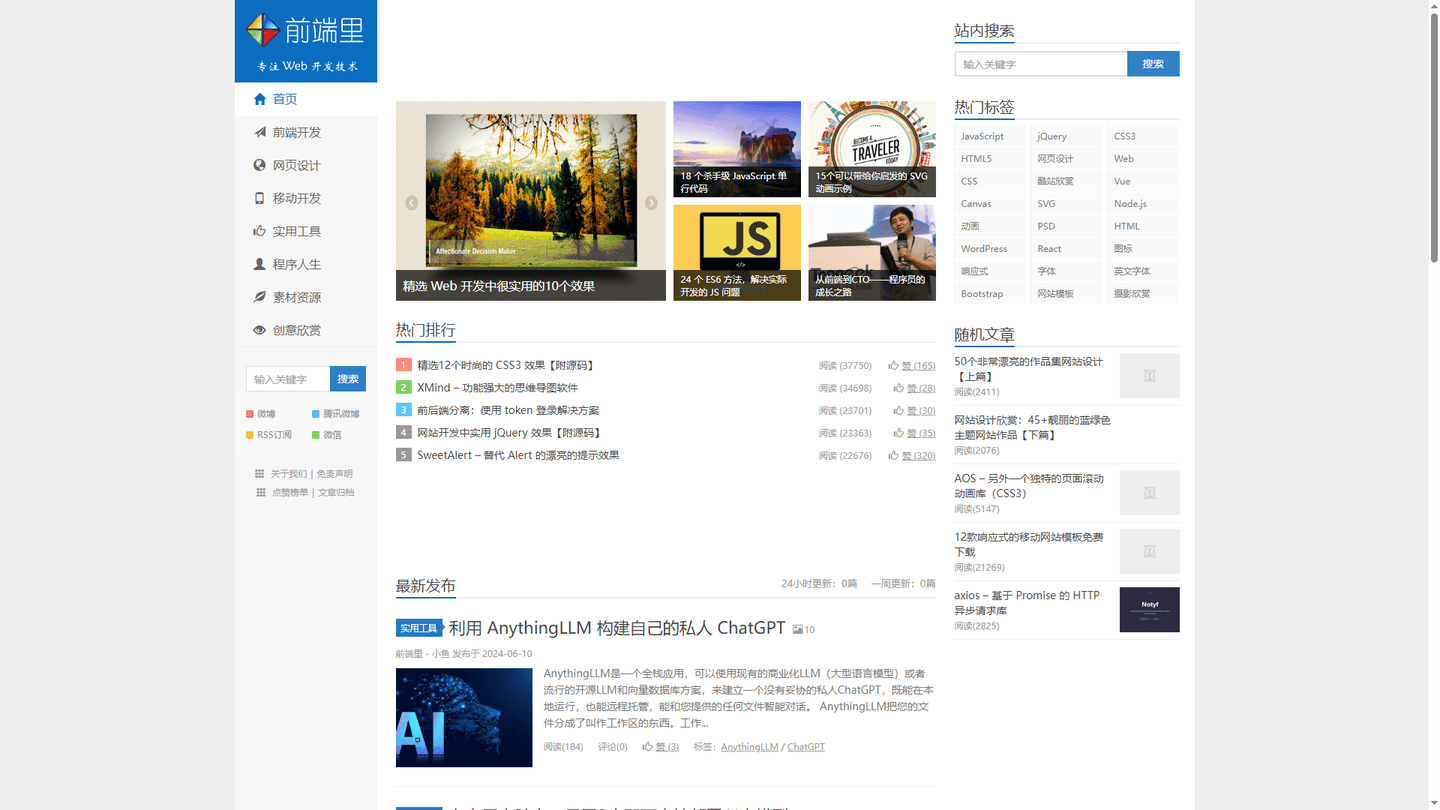Image resolution: width=1440 pixels, height=810 pixels.
Task: Open 50个非常漂亮的作品集网站设计 random article
Action: (1029, 369)
